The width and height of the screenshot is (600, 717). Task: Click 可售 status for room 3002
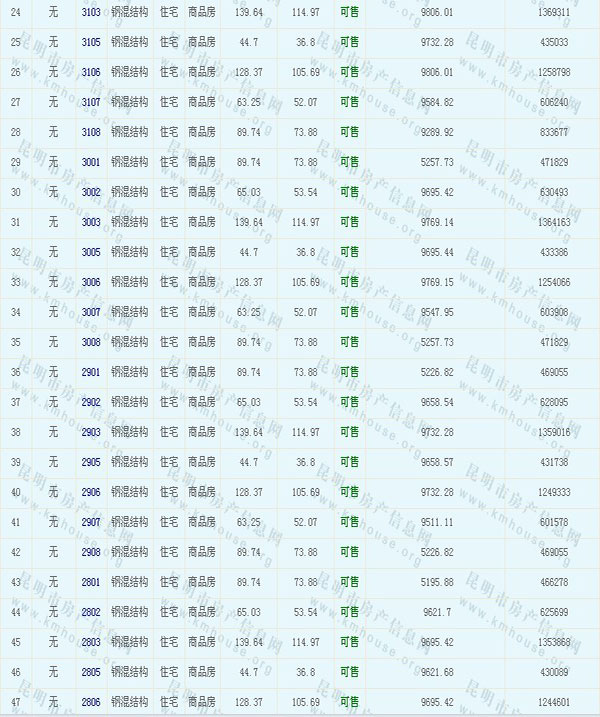[350, 192]
